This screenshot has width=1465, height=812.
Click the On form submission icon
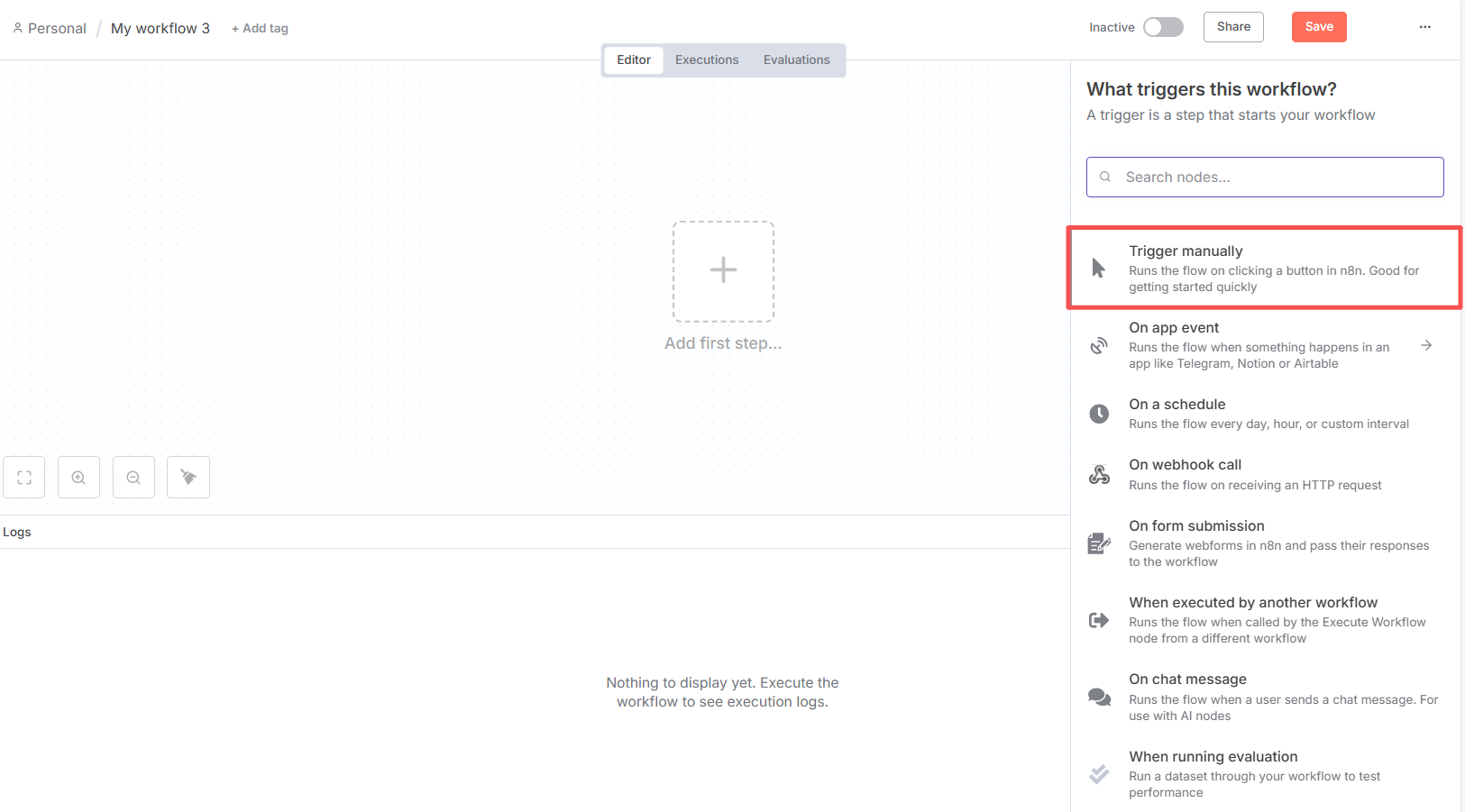click(x=1099, y=543)
